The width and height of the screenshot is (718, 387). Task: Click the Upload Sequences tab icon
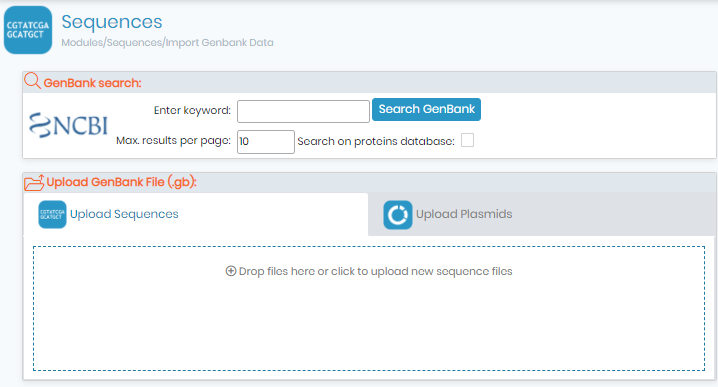click(x=52, y=214)
